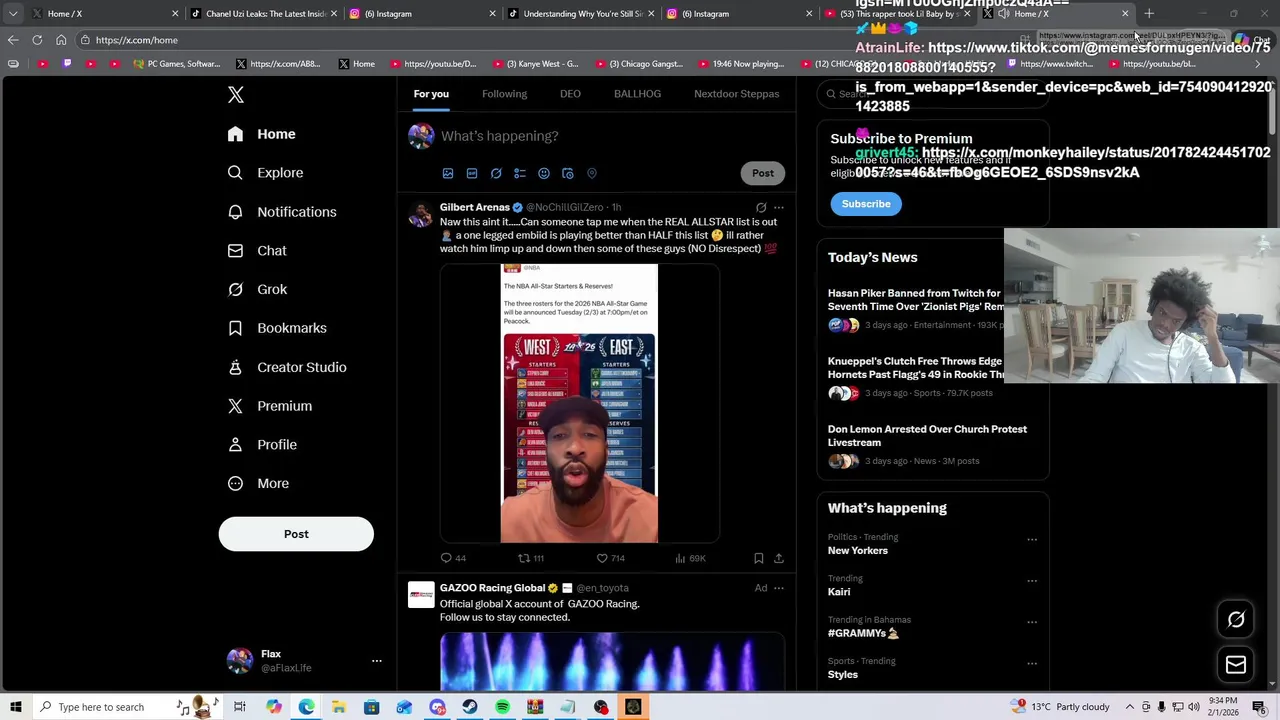Image resolution: width=1280 pixels, height=720 pixels.
Task: Open More options in the sidebar
Action: tap(258, 484)
